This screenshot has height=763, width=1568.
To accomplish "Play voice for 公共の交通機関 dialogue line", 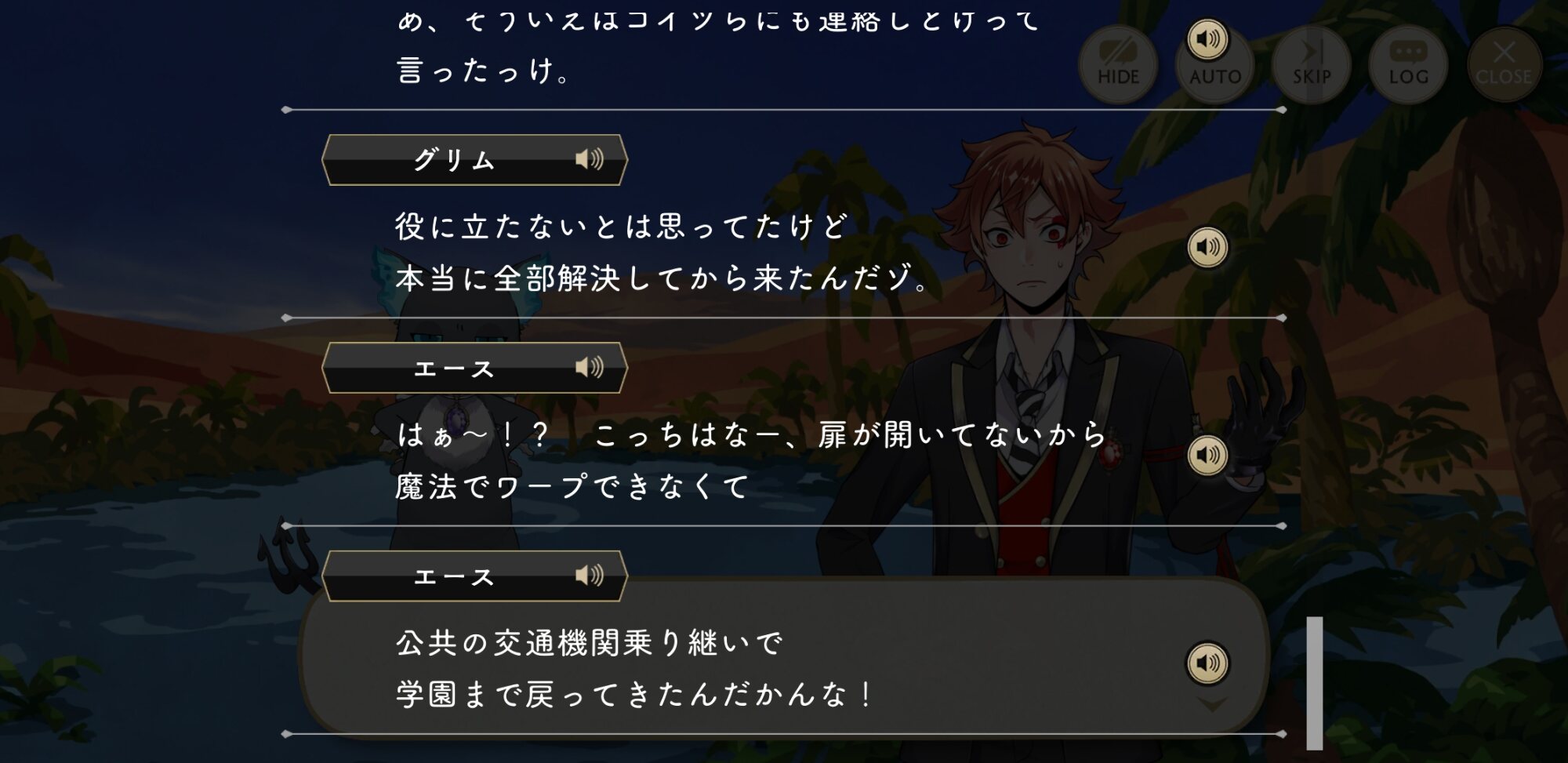I will pos(1207,663).
